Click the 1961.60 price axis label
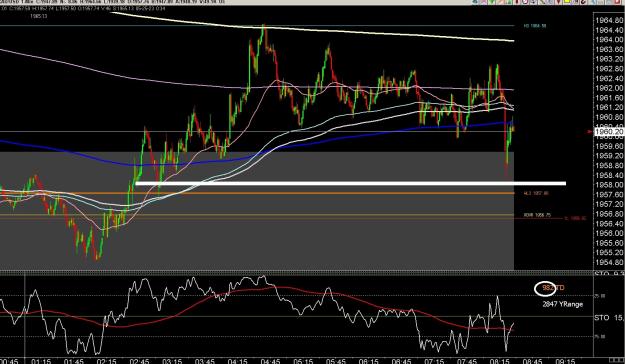Screen dimensions: 625x364 (610, 98)
